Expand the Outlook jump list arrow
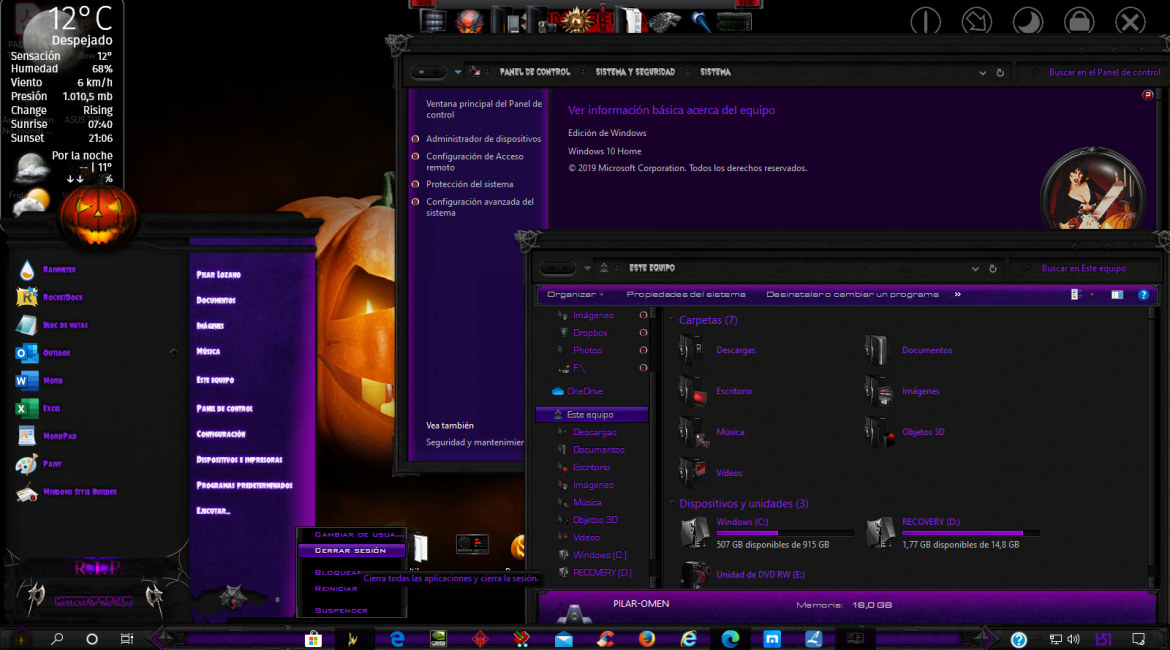The width and height of the screenshot is (1170, 650). click(174, 352)
